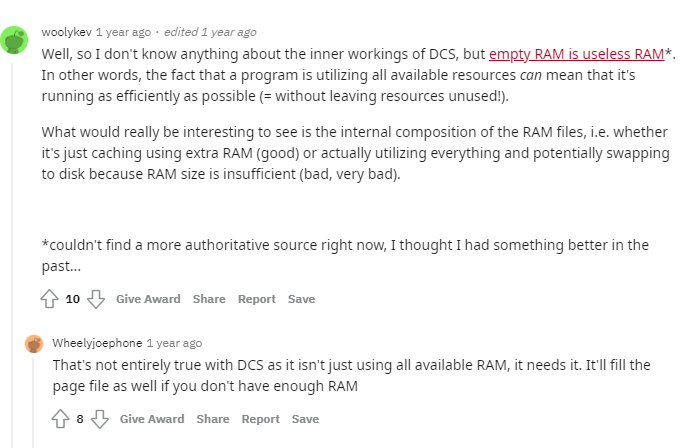
Task: Share woolykev's comment
Action: tap(209, 299)
